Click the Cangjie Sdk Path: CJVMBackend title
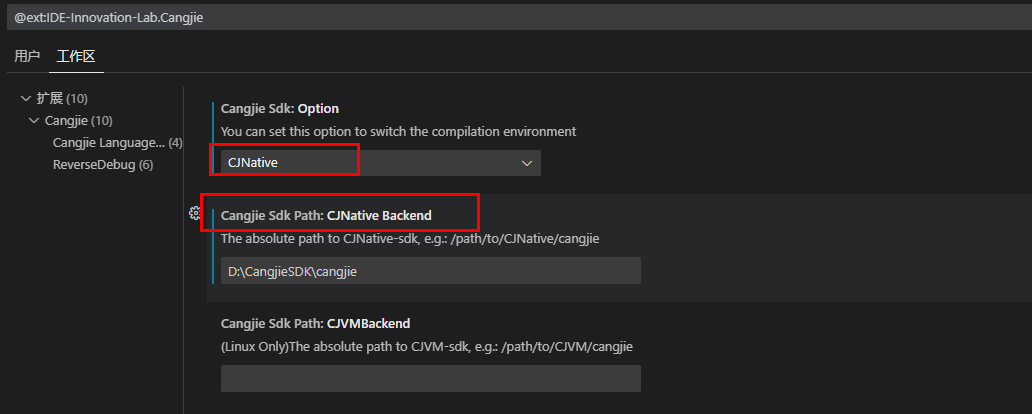 (315, 323)
